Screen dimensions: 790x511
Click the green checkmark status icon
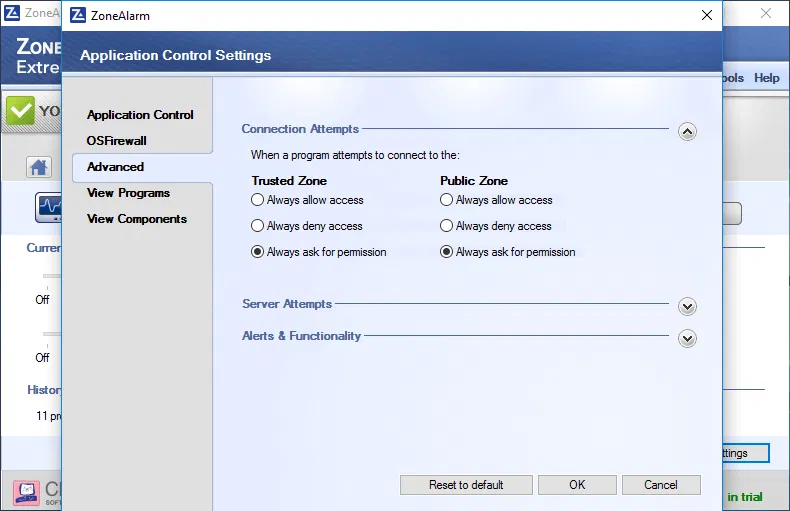tap(20, 111)
